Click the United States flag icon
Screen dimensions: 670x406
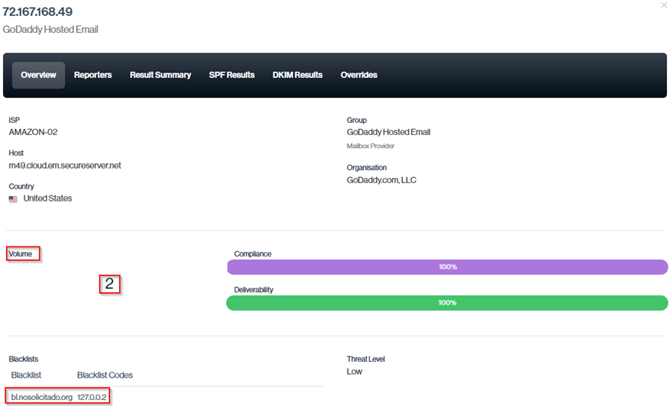(x=13, y=199)
